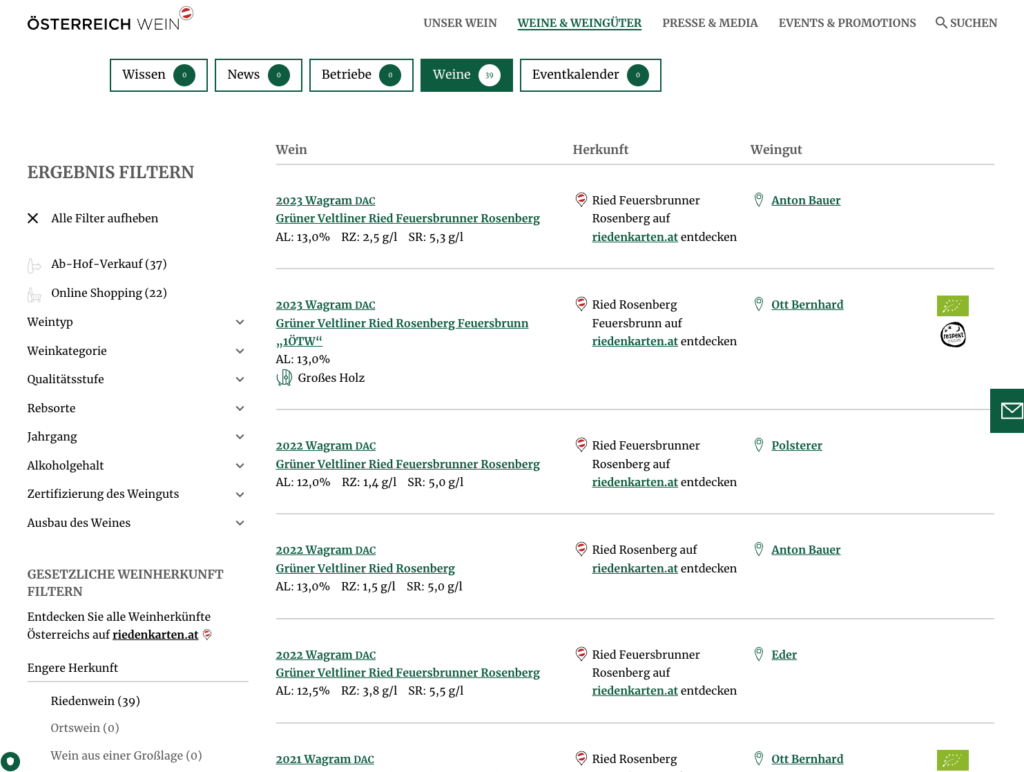Click the Engere Herkunft heading
Image resolution: width=1024 pixels, height=772 pixels.
[x=72, y=667]
